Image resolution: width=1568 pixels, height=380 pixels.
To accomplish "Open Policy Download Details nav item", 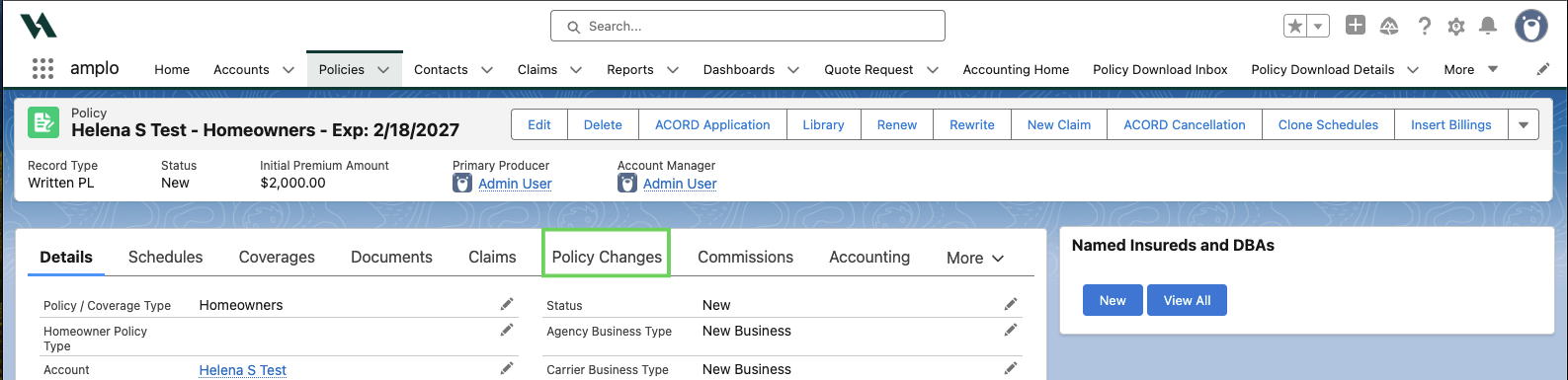I will (x=1323, y=69).
